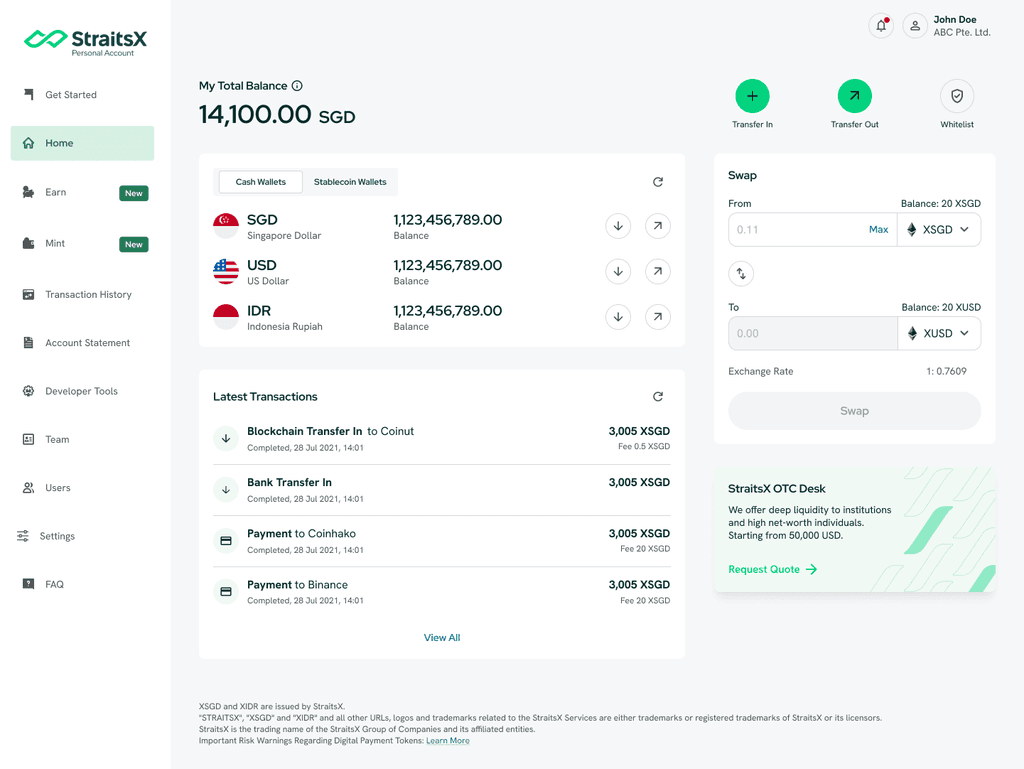The image size is (1024, 769).
Task: Click the New badge beside Mint
Action: 134,244
